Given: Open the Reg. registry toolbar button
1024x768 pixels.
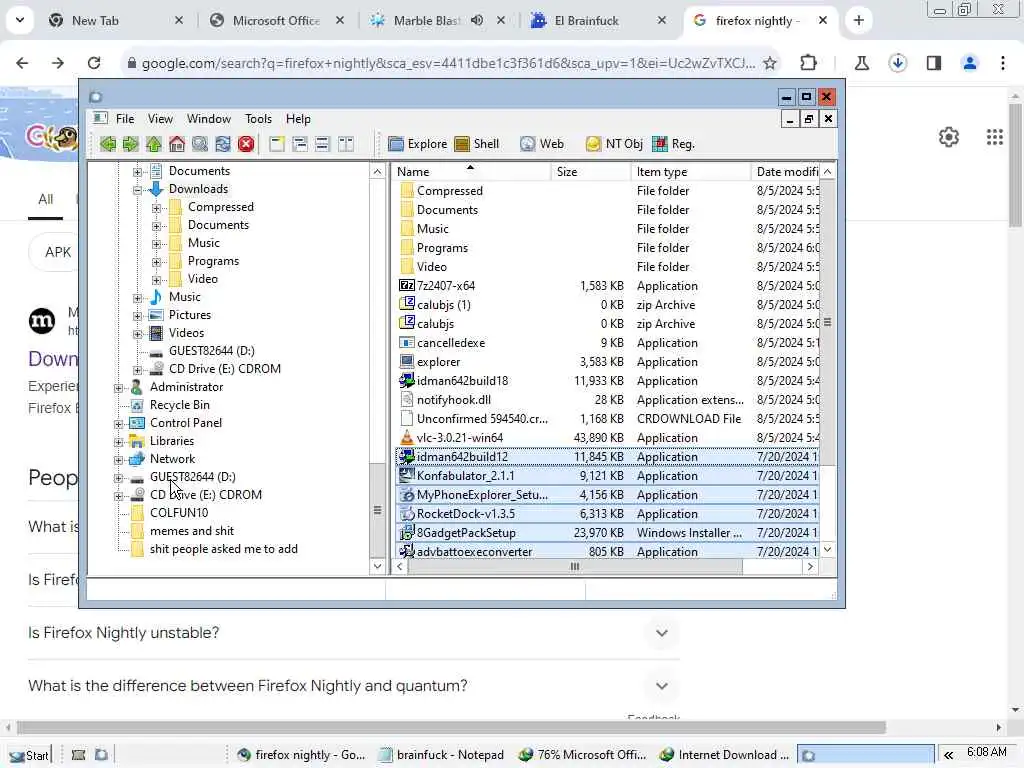Looking at the screenshot, I should coord(673,144).
